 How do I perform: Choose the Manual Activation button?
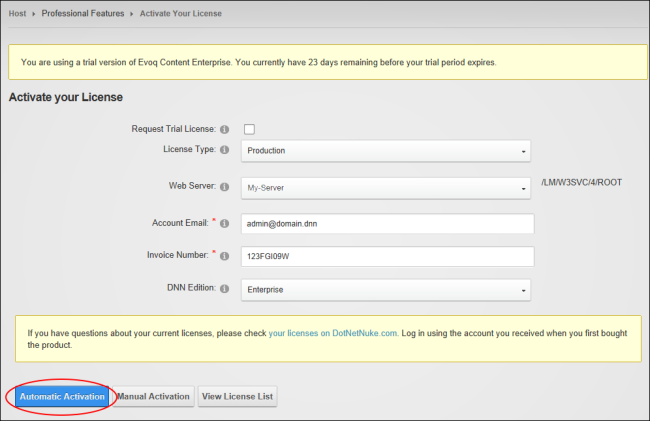153,397
